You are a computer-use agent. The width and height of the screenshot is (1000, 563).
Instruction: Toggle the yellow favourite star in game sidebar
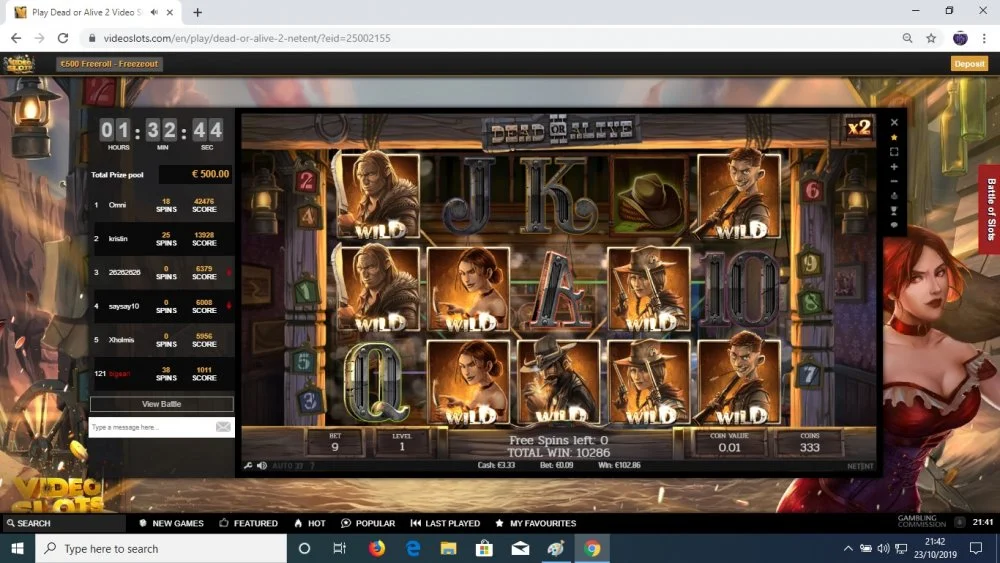tap(894, 137)
